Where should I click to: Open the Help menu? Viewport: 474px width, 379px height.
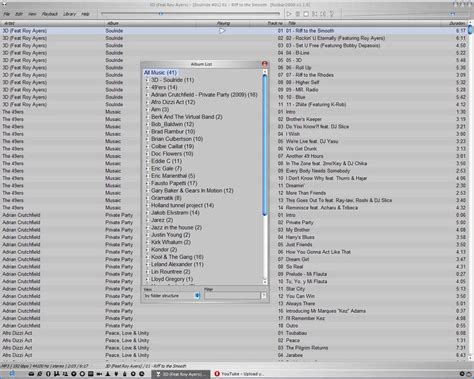click(85, 14)
